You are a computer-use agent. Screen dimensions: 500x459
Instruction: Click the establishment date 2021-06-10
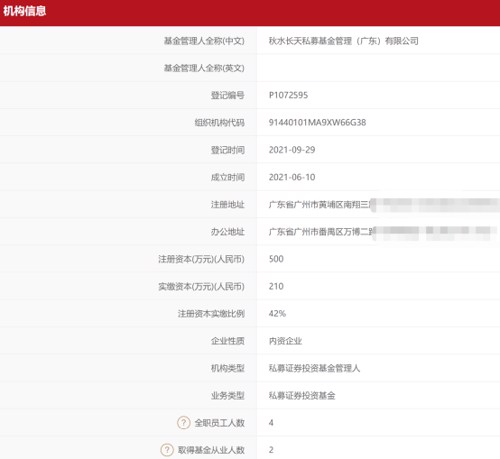tap(292, 177)
